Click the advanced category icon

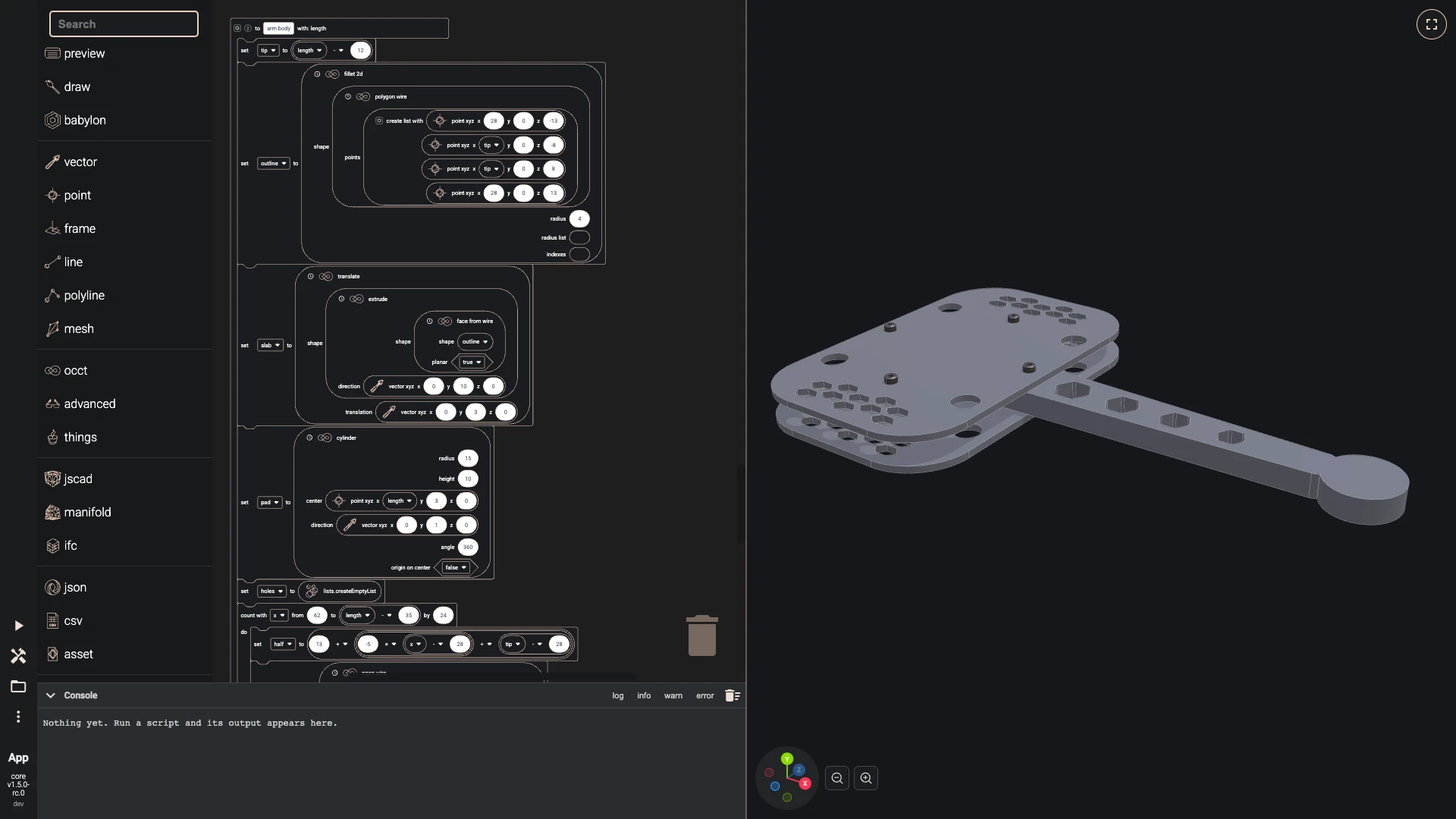click(x=52, y=403)
